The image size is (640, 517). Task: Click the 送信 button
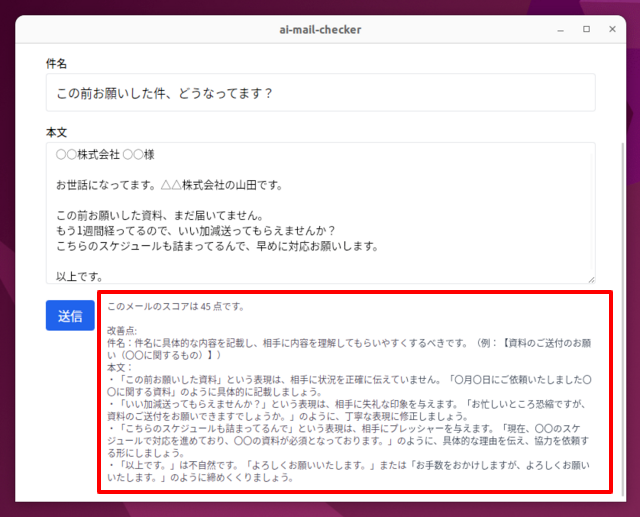tap(70, 316)
